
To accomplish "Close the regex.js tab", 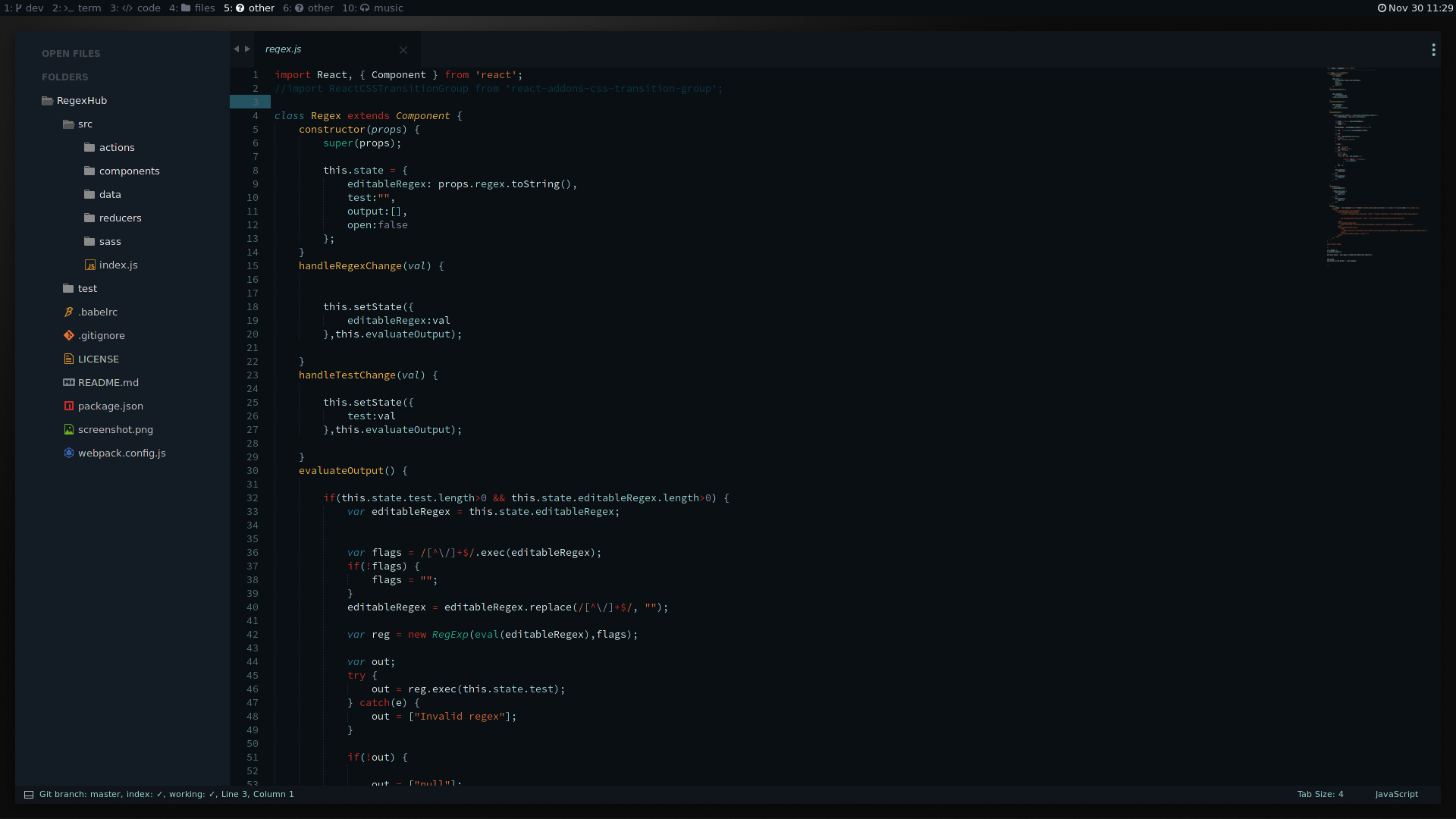I will (403, 50).
